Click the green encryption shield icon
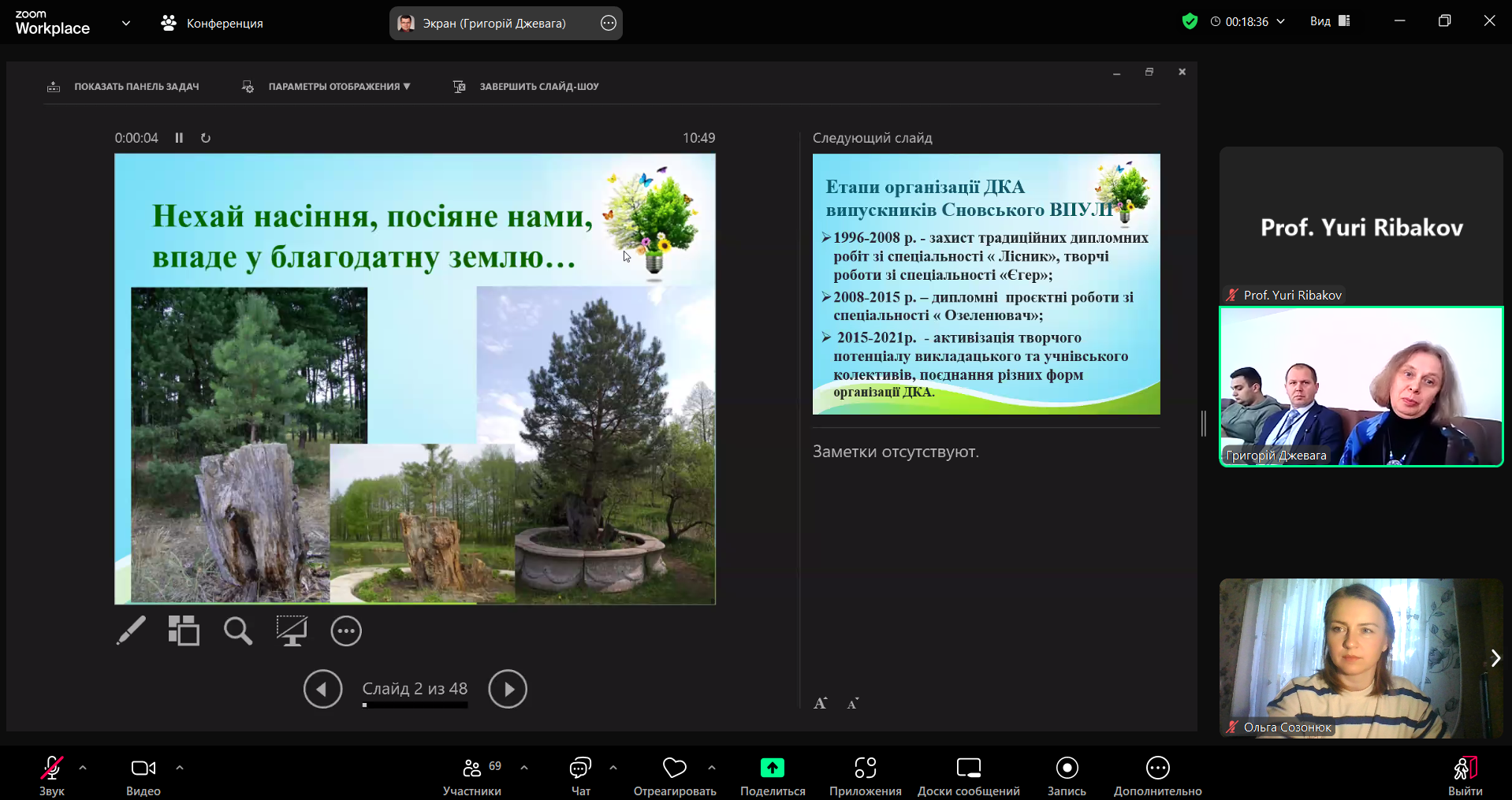The width and height of the screenshot is (1512, 800). point(1190,21)
